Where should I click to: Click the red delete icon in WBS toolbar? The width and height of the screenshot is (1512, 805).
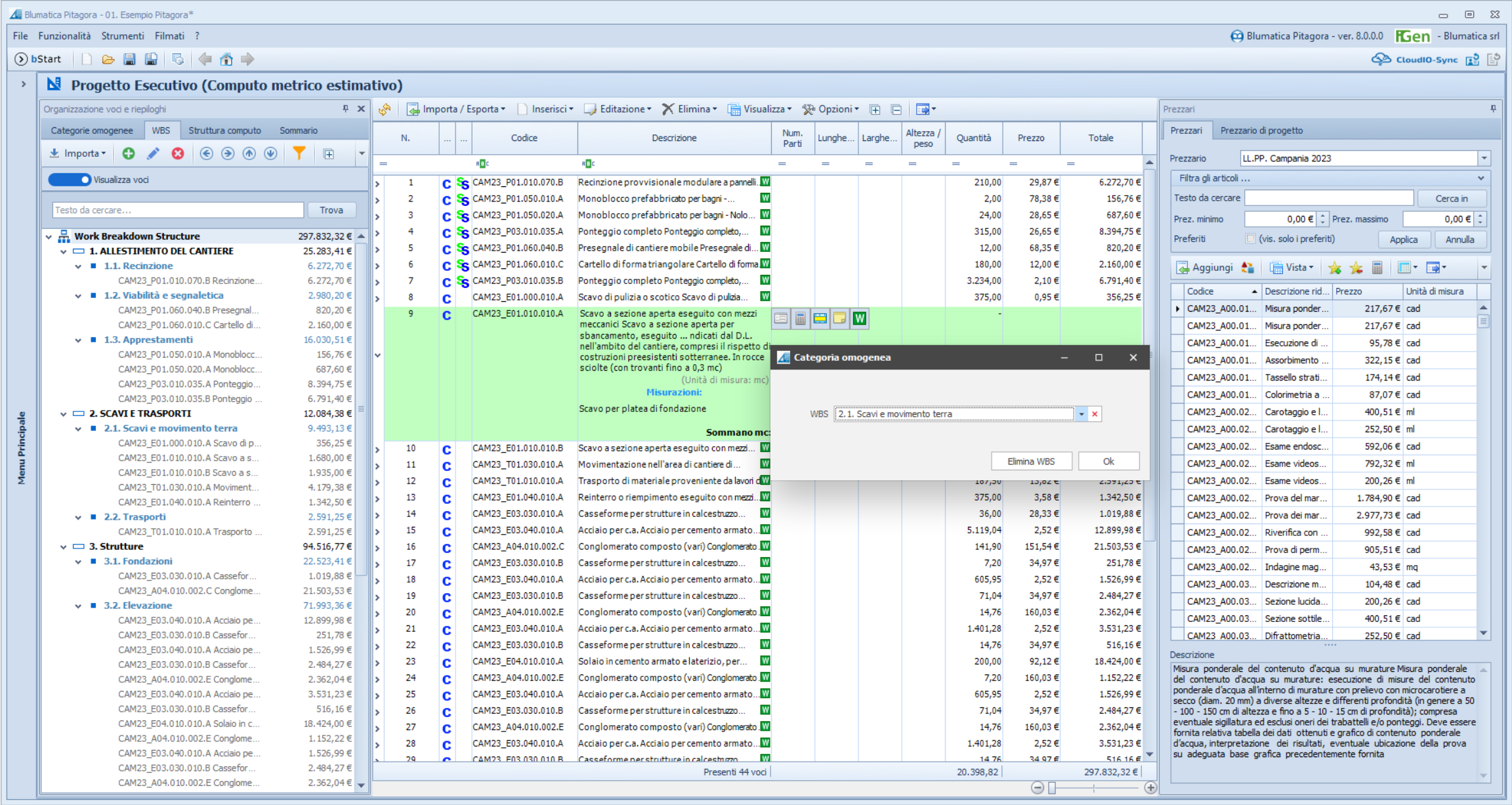pos(178,154)
